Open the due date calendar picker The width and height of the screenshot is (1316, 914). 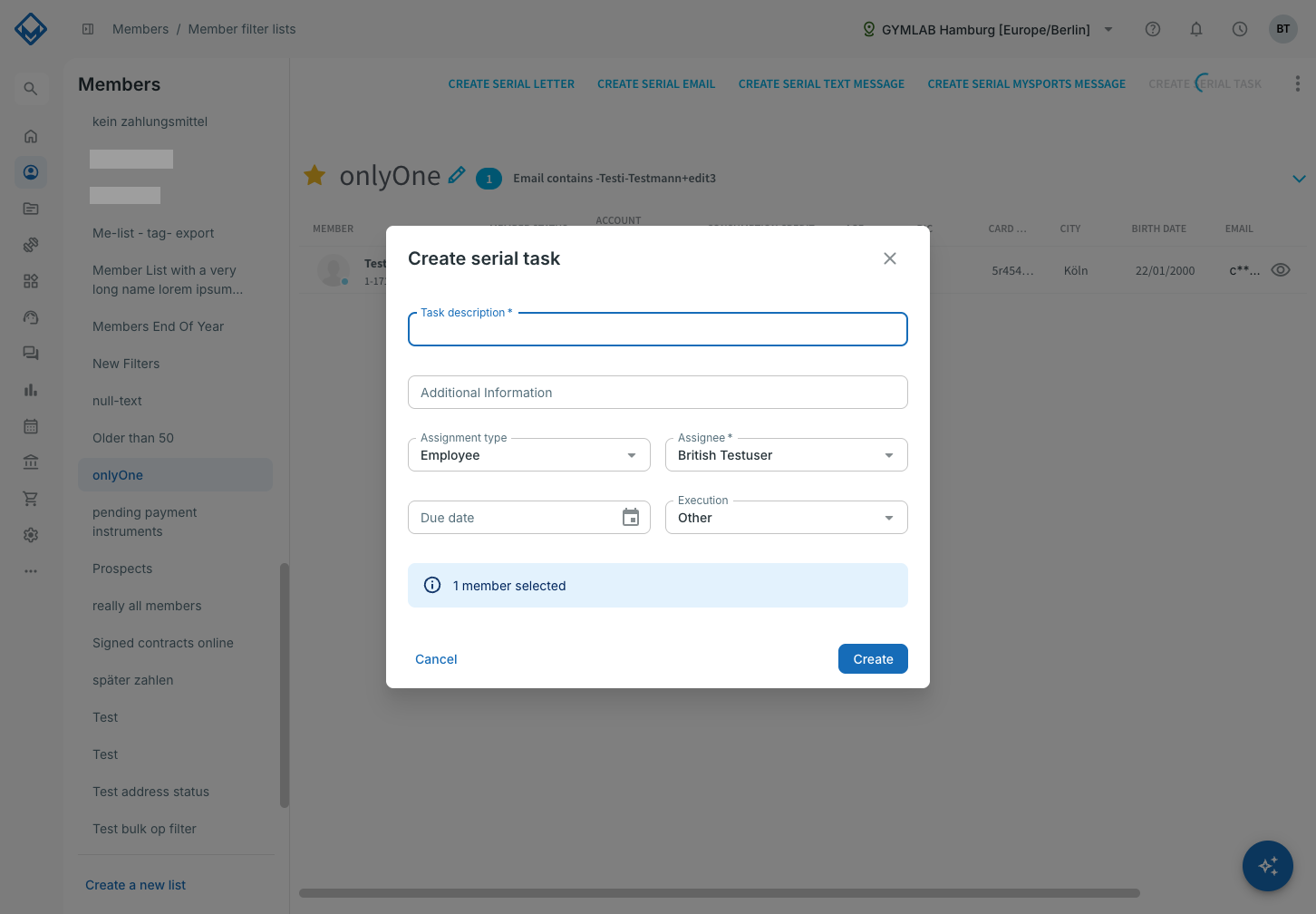[x=631, y=518]
